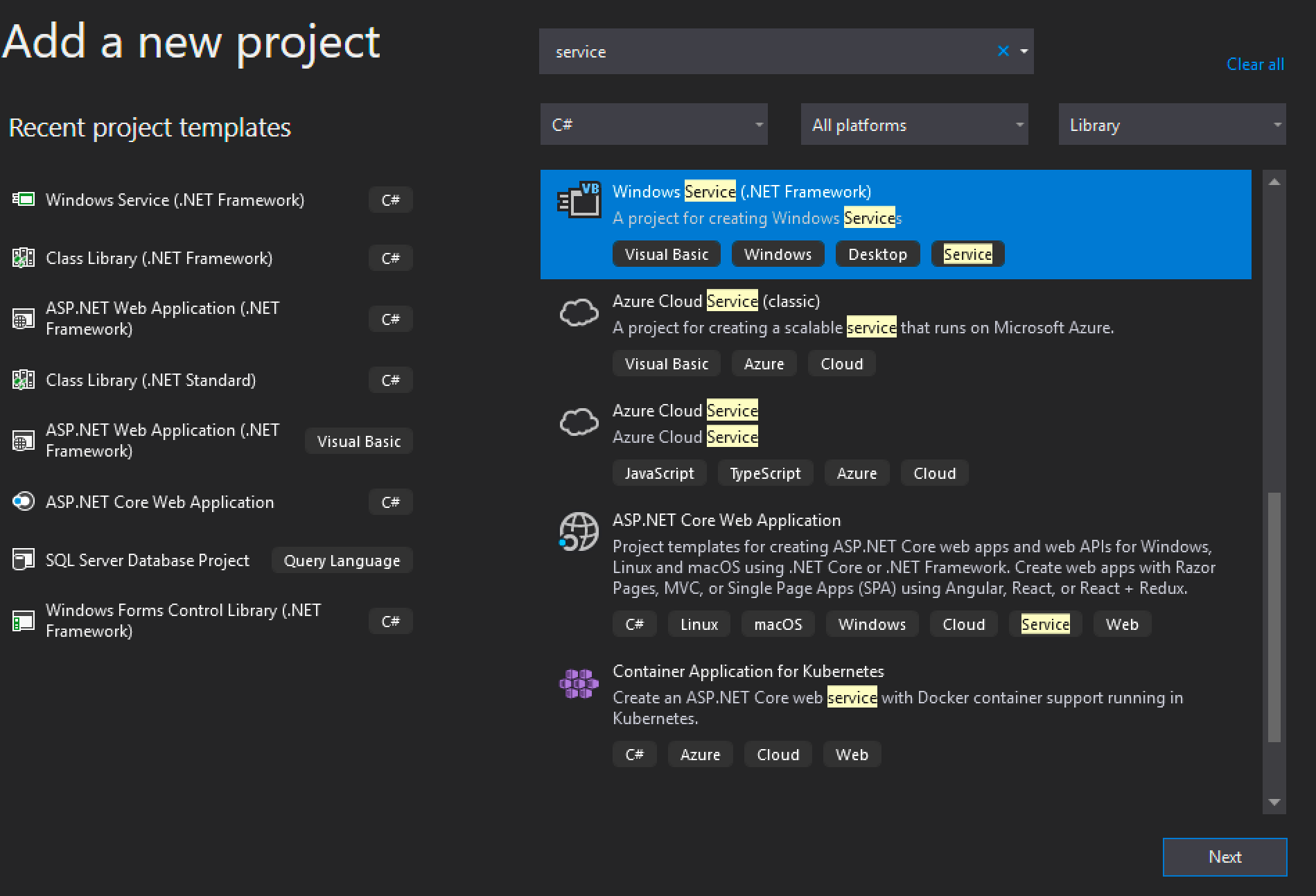Select the Azure Cloud Service JavaScript result title
1316x896 pixels.
[685, 410]
